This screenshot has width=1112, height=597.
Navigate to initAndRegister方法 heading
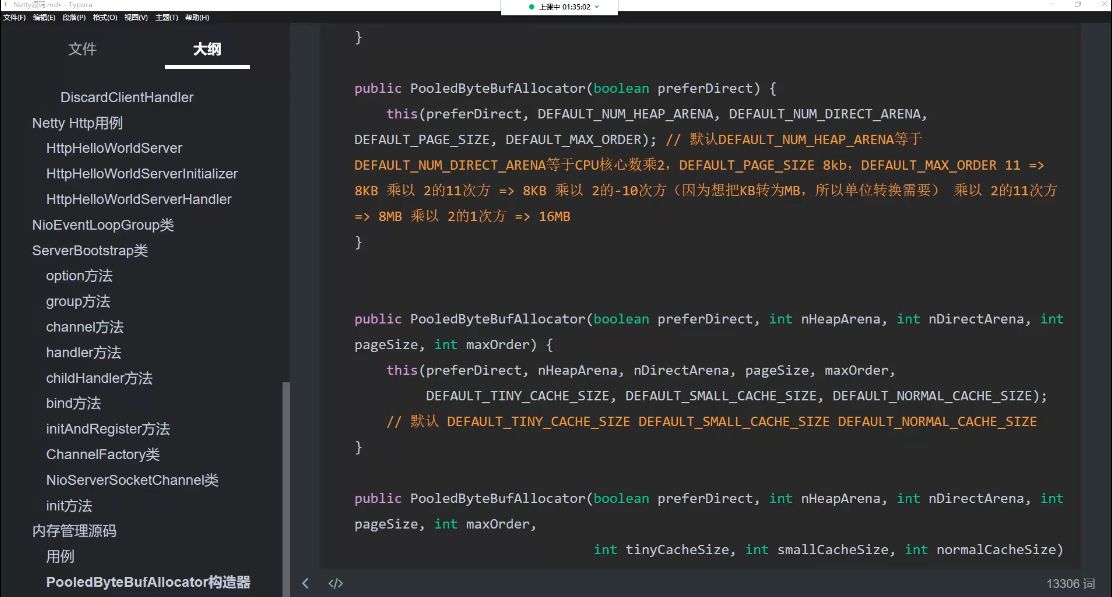[x=108, y=429]
